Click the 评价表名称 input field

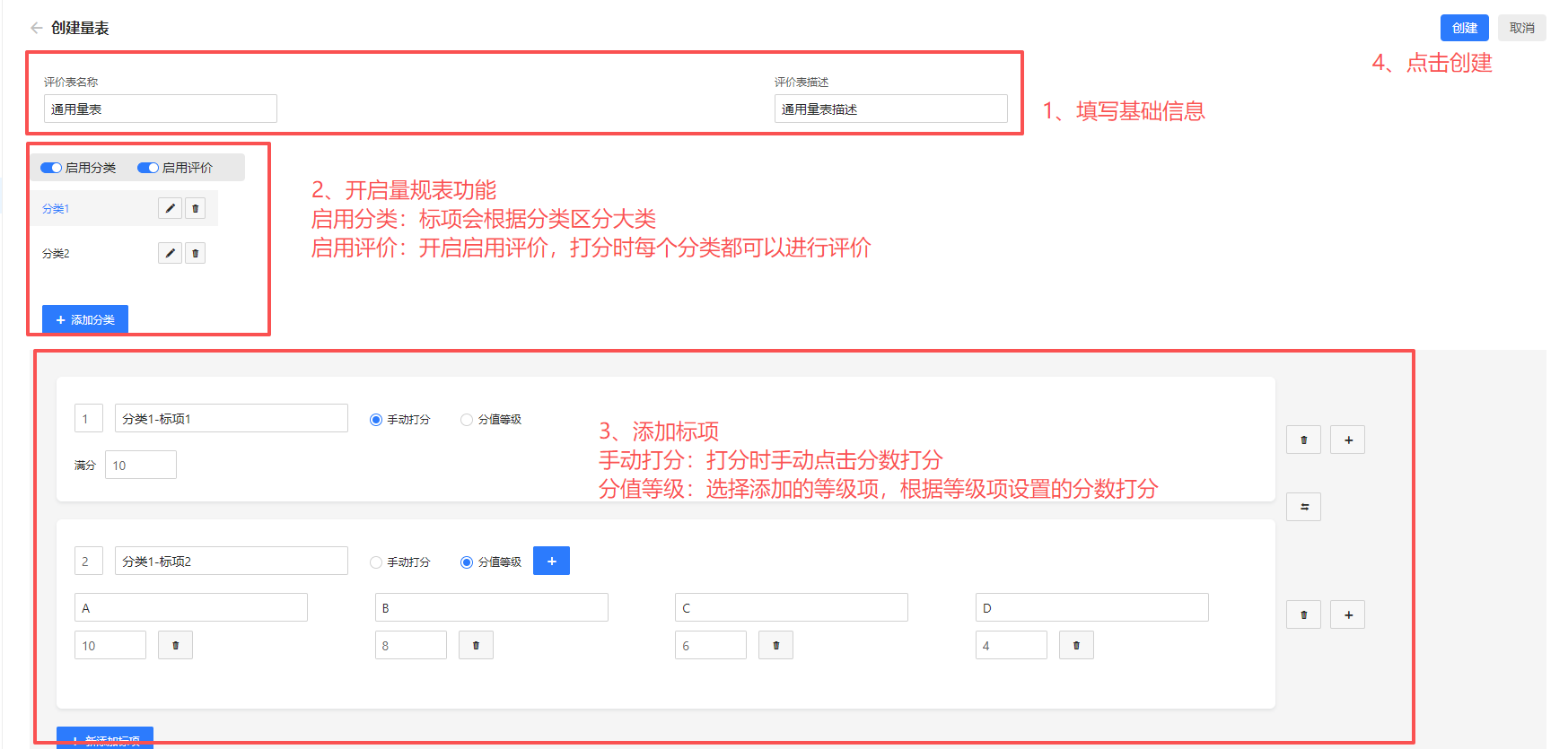[160, 109]
